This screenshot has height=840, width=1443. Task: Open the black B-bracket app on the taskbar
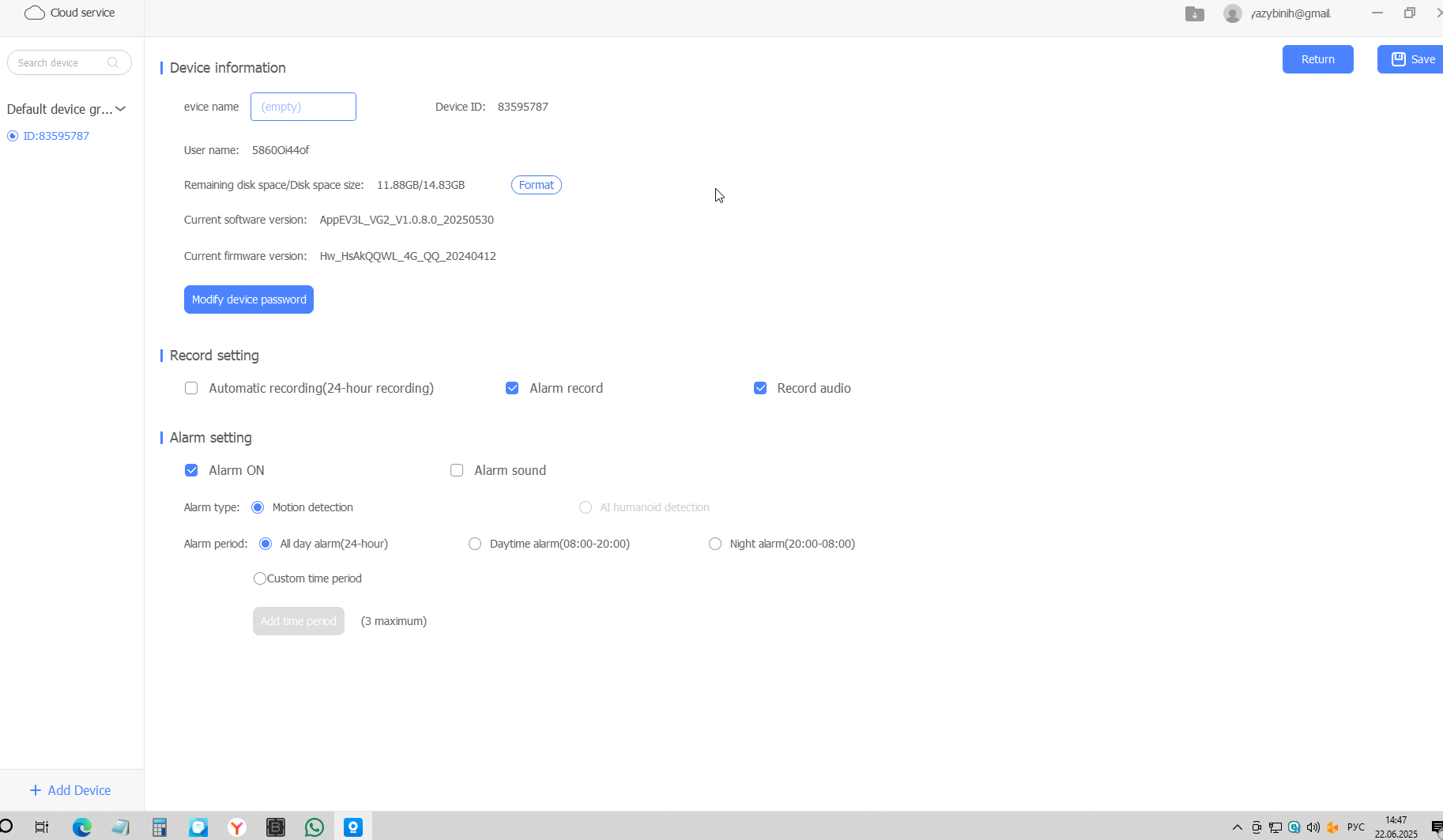[x=276, y=827]
